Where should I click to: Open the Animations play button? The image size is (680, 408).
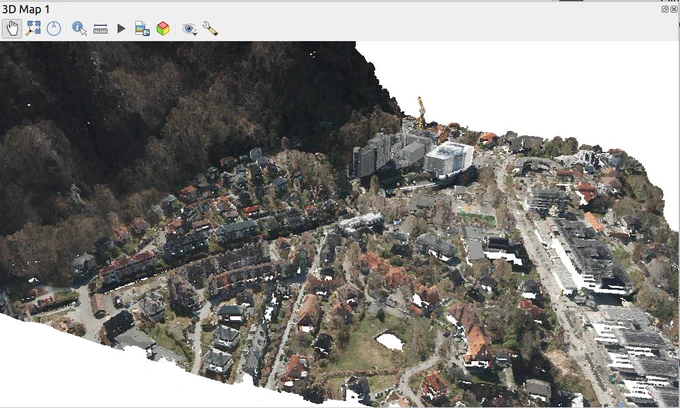click(x=121, y=29)
